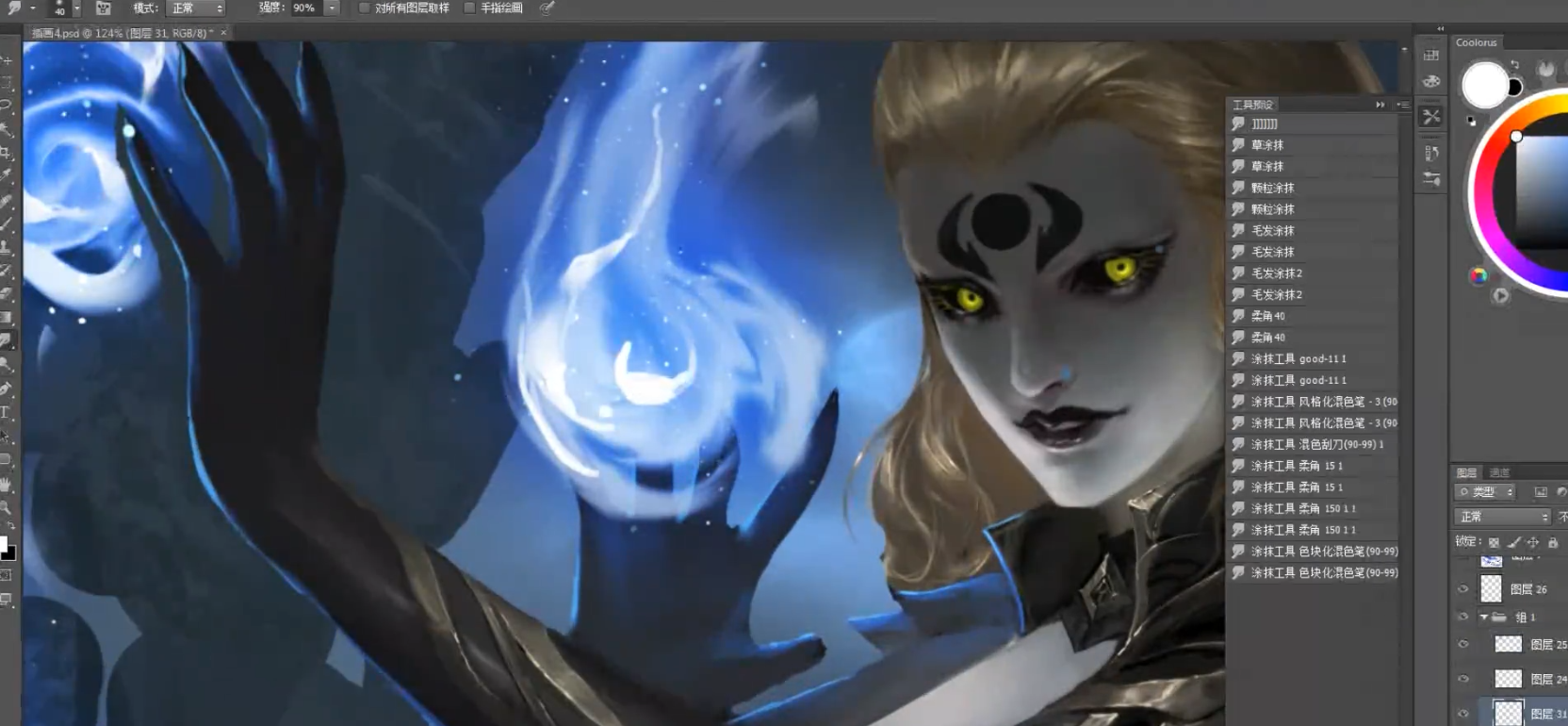Open layer filter 类型 dropdown
Image resolution: width=1568 pixels, height=726 pixels.
1486,492
